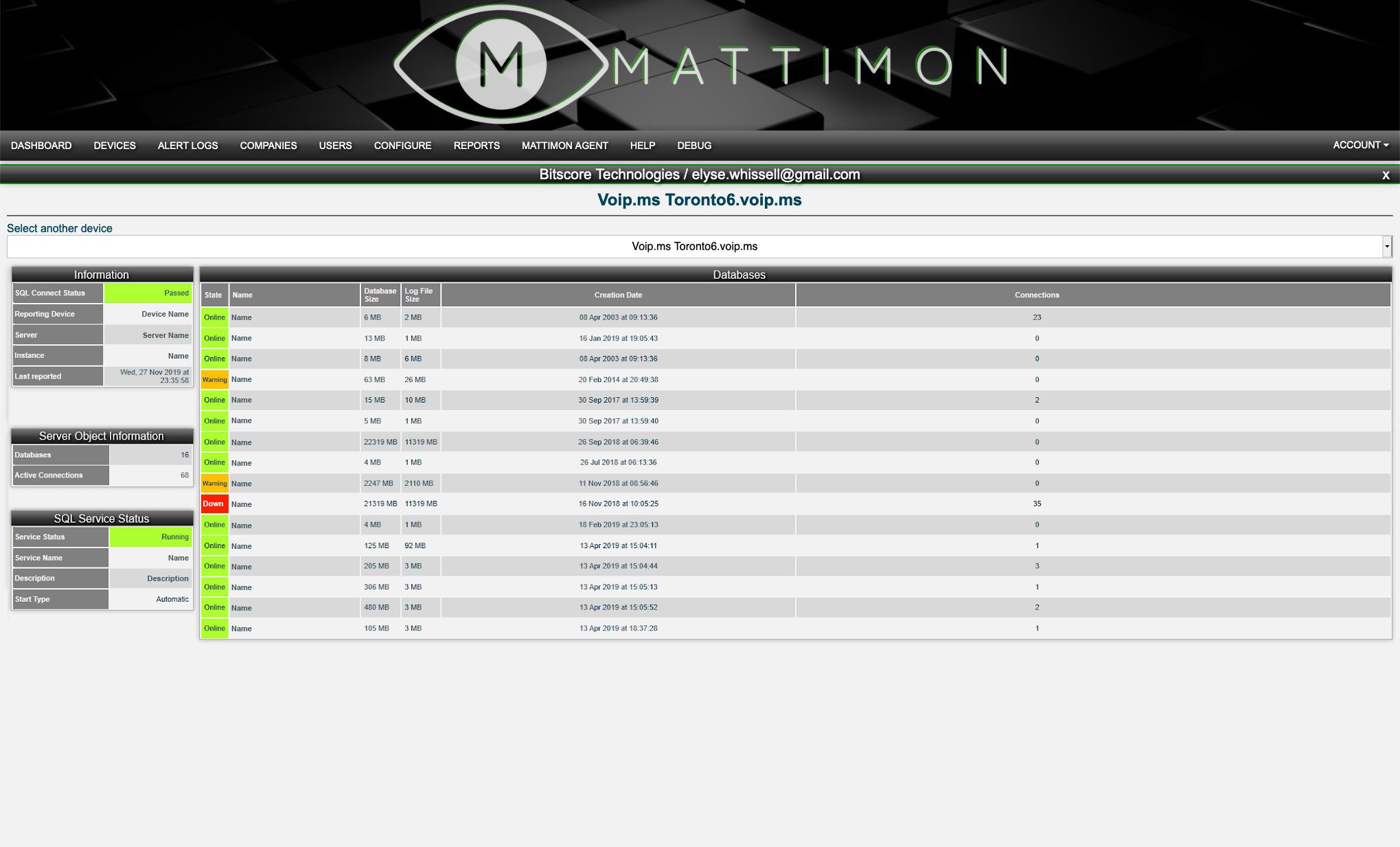Click the Bitscore Technologies account header text
Viewport: 1400px width, 847px height.
(x=699, y=174)
